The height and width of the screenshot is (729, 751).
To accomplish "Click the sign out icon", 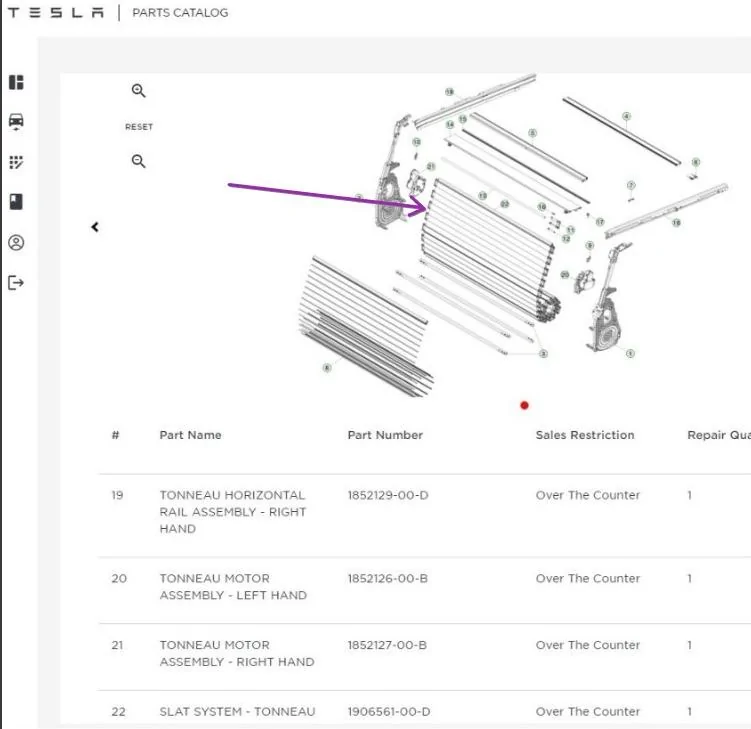I will click(x=16, y=283).
